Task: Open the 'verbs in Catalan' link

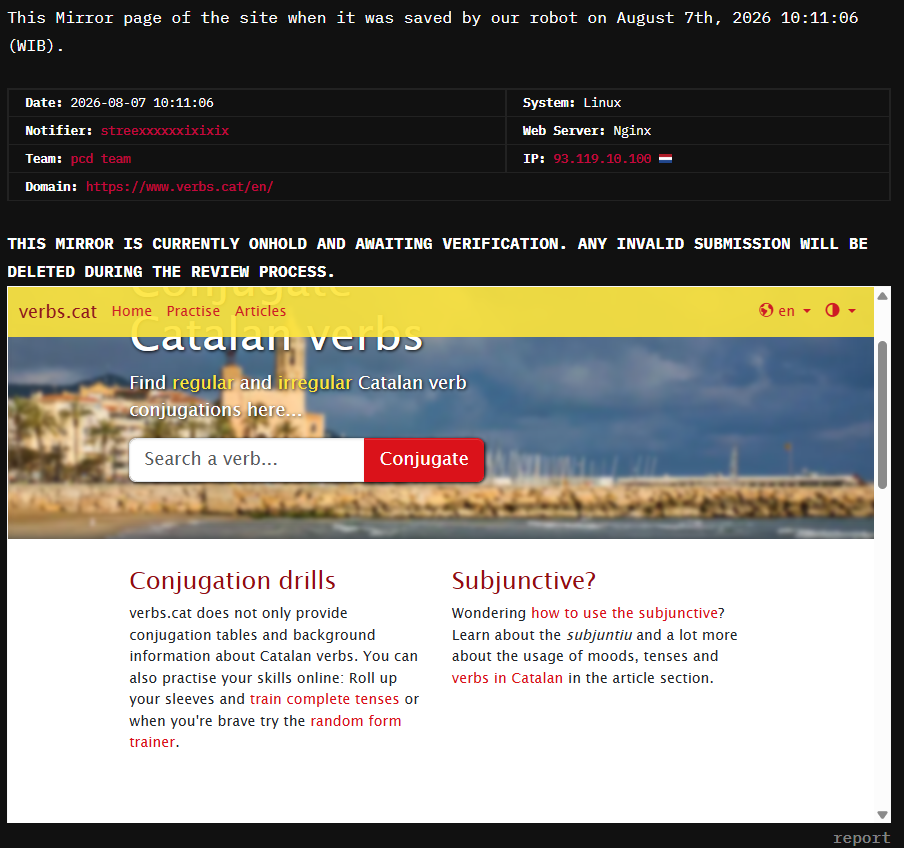Action: pos(507,678)
